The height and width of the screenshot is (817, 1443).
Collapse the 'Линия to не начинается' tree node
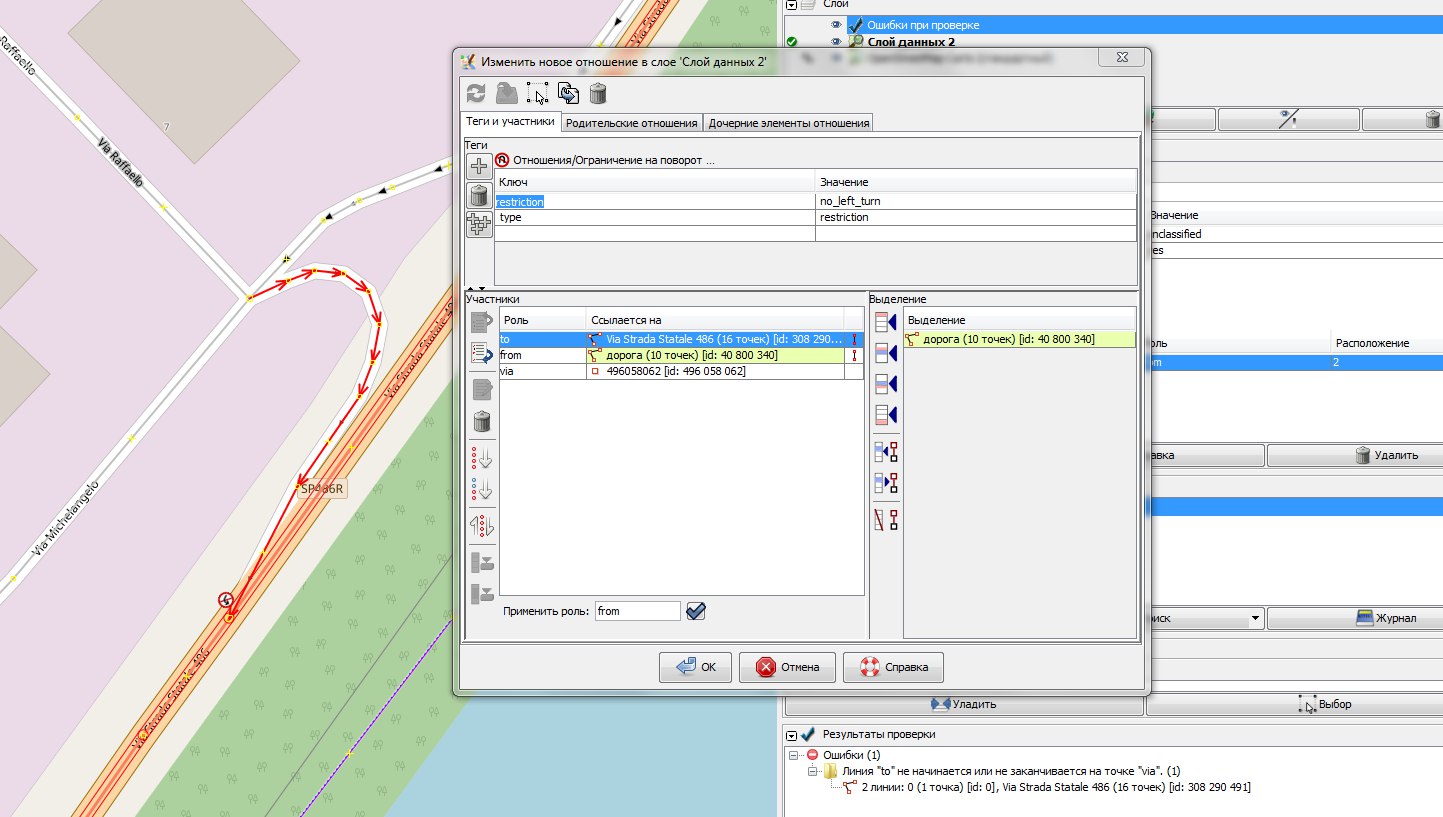pyautogui.click(x=812, y=771)
